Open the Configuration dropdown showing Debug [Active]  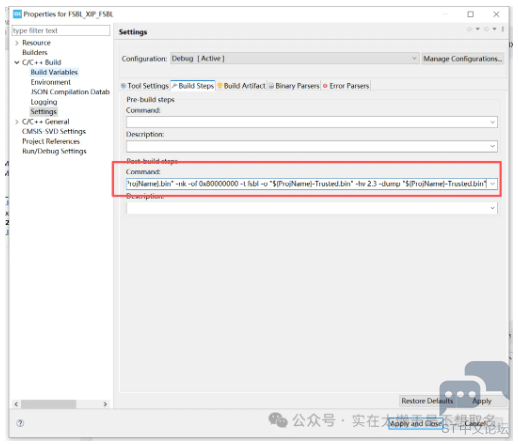[x=294, y=58]
